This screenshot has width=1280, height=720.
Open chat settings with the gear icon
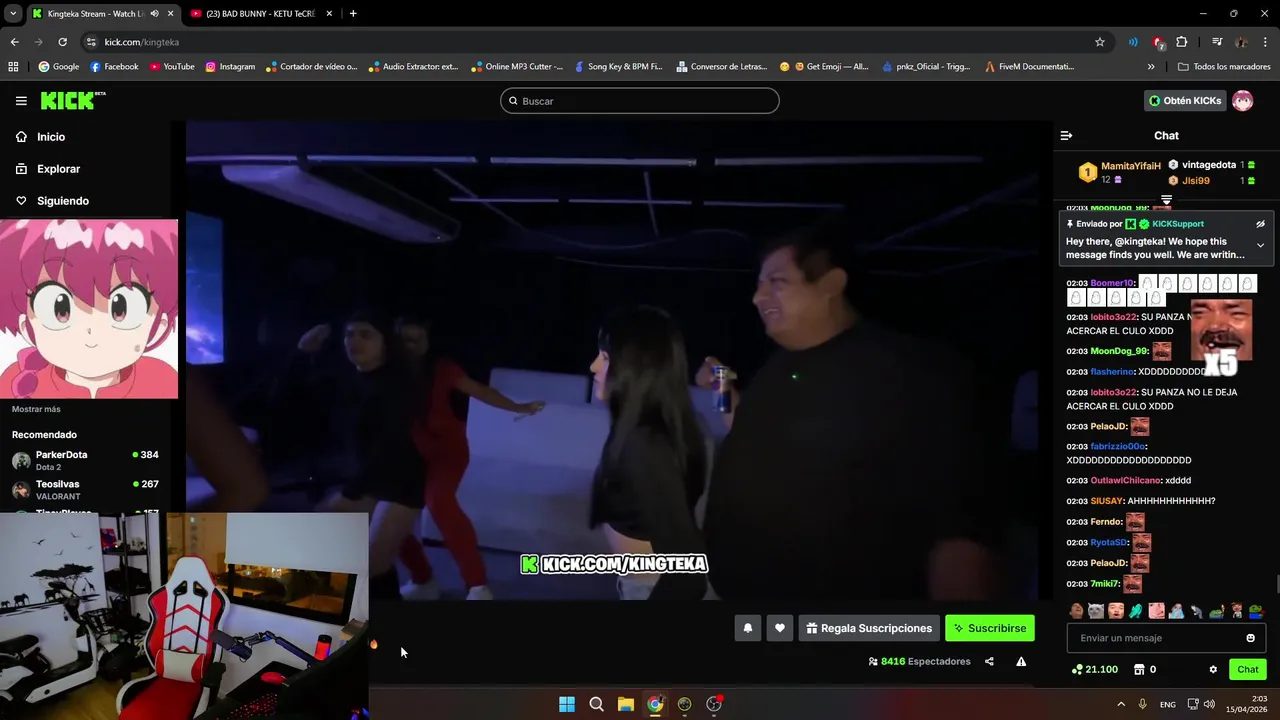[x=1213, y=670]
